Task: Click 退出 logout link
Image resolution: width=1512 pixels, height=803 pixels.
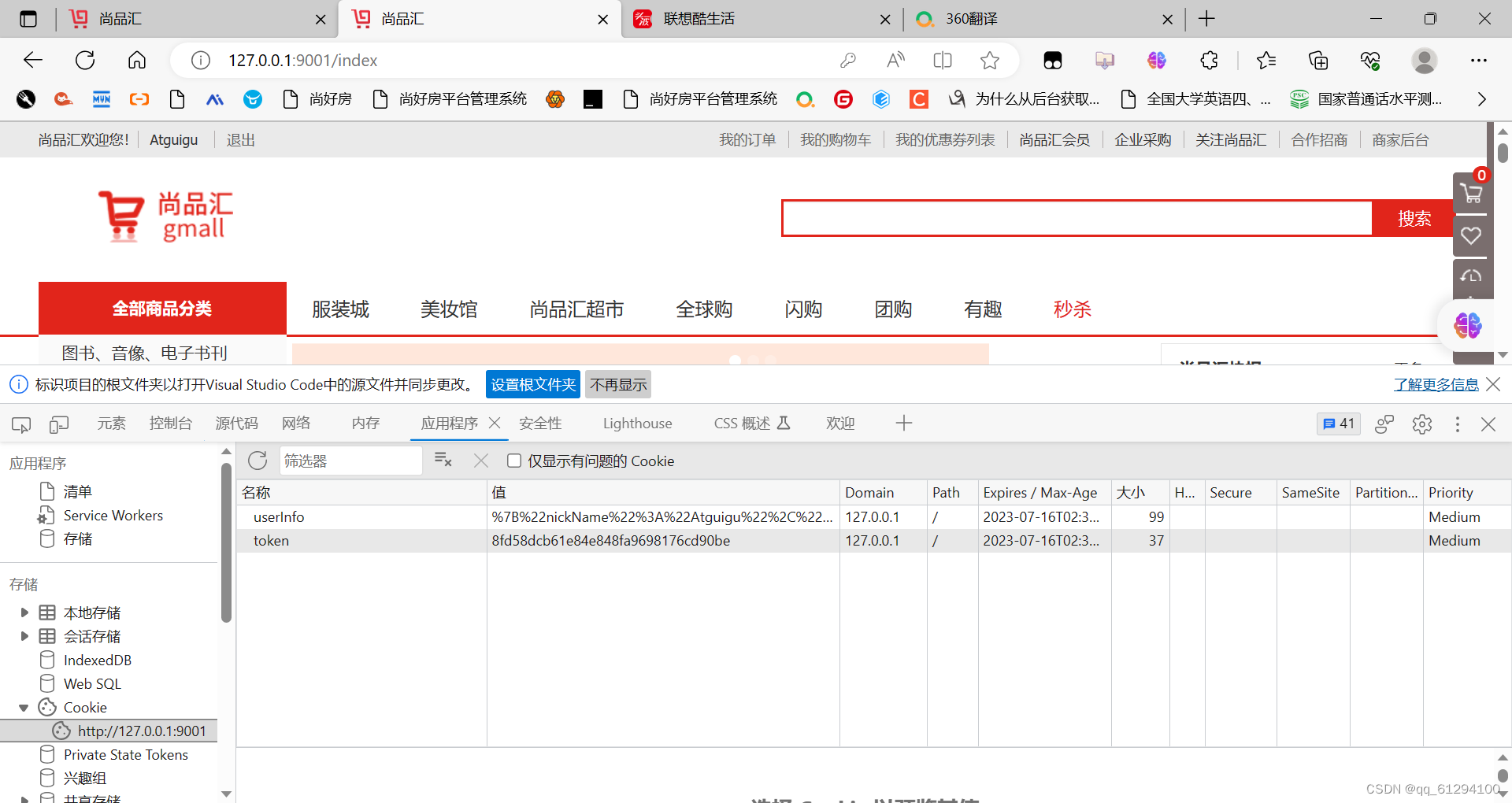Action: click(x=241, y=140)
